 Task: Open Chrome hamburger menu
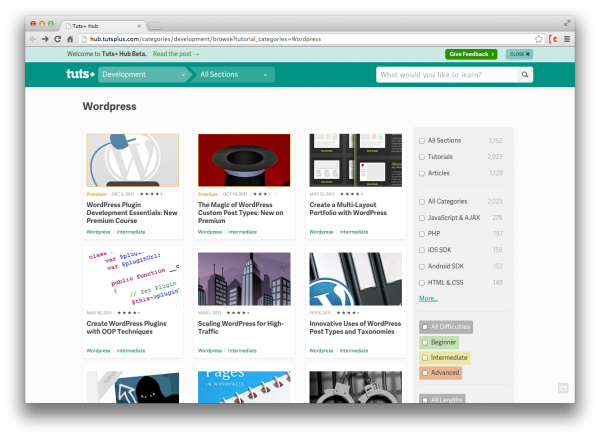(x=567, y=39)
